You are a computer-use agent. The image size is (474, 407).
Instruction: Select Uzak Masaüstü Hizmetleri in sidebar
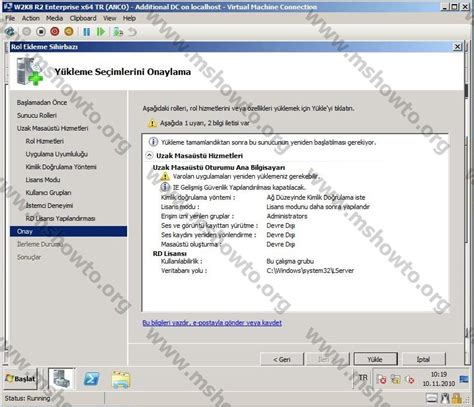pos(53,128)
